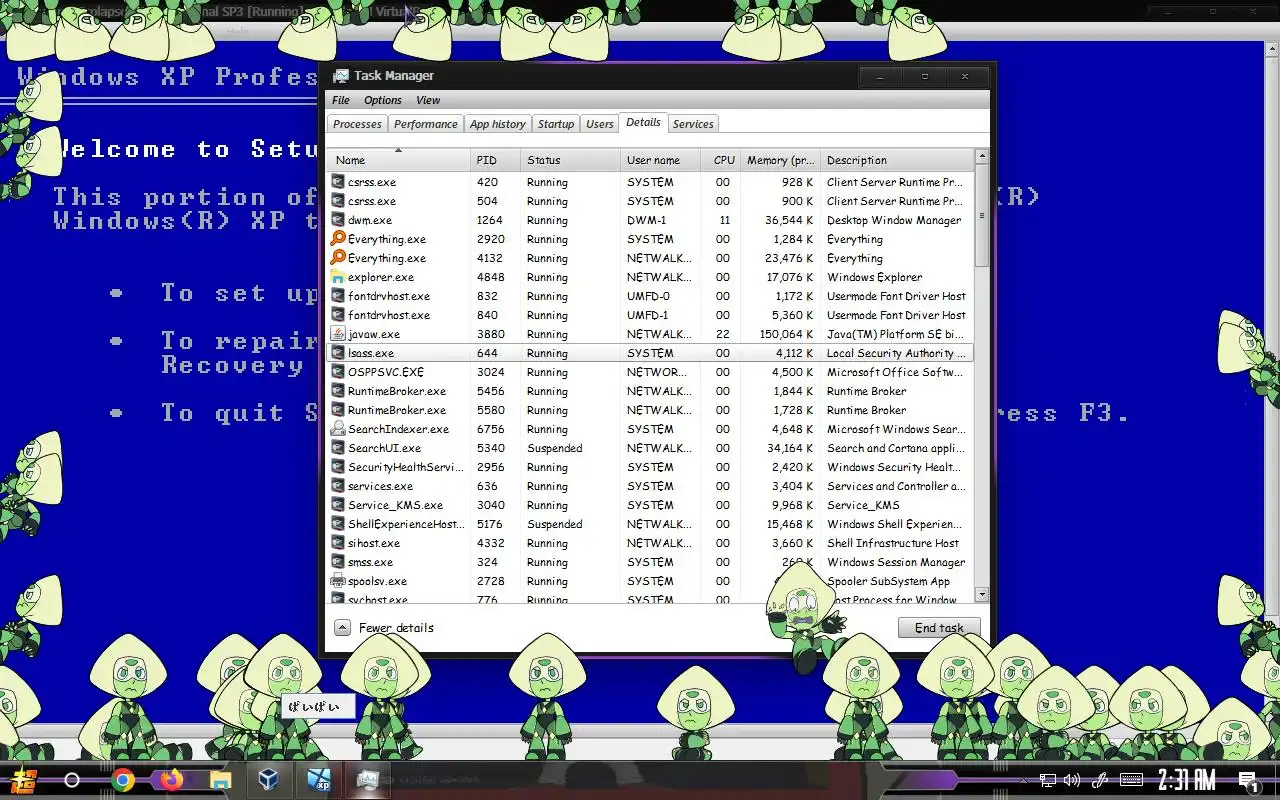
Task: Switch to the Processes tab
Action: (357, 124)
